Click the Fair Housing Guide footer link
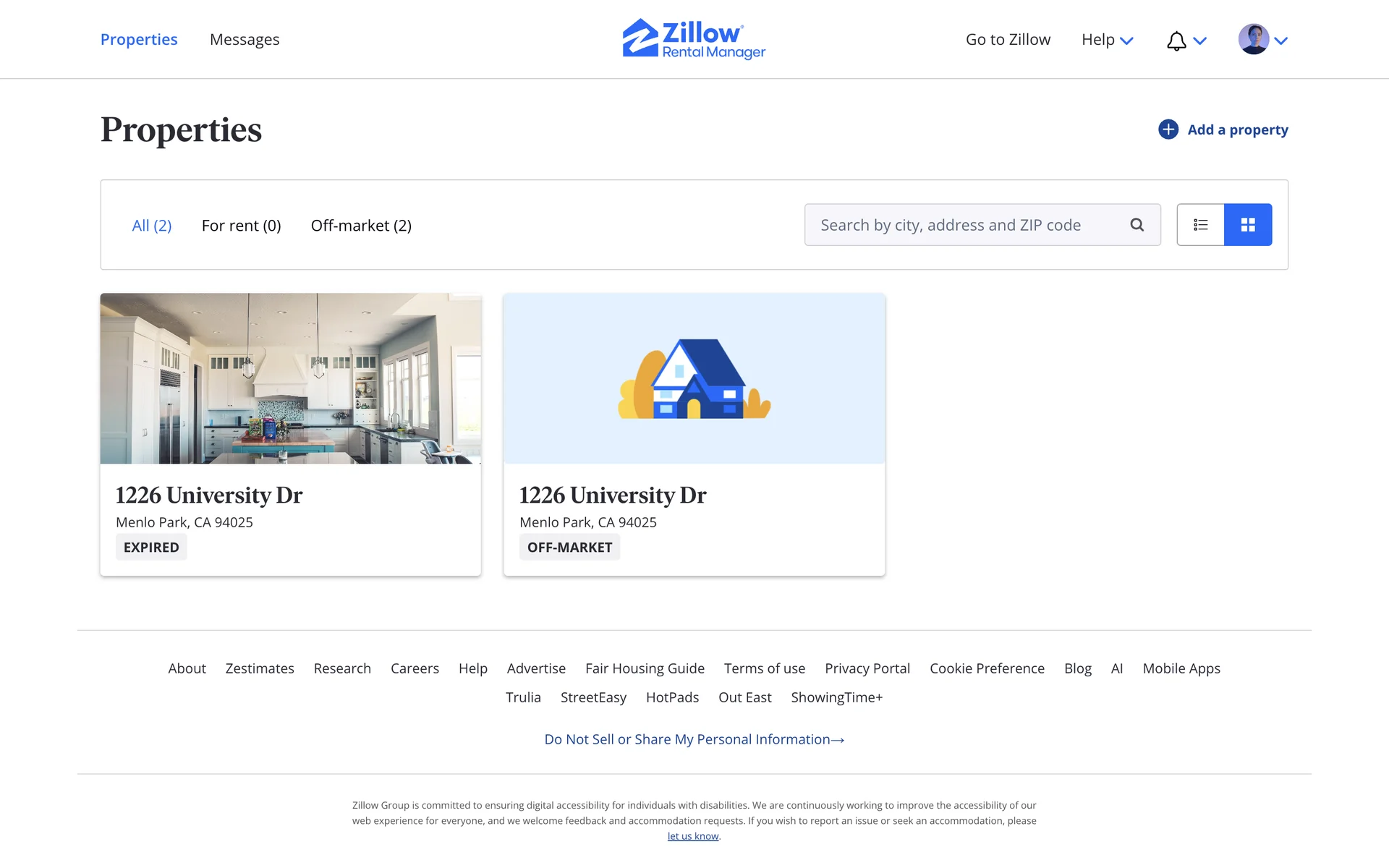The width and height of the screenshot is (1389, 868). pos(645,668)
